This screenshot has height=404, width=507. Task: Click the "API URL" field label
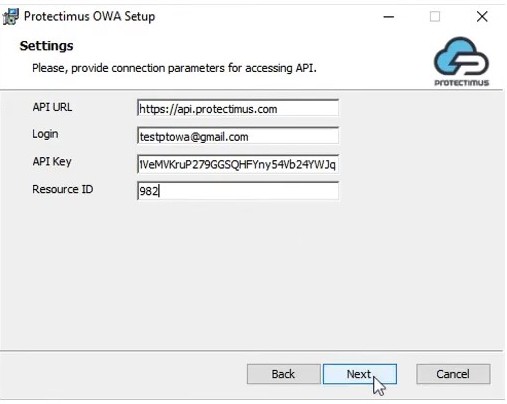click(52, 107)
